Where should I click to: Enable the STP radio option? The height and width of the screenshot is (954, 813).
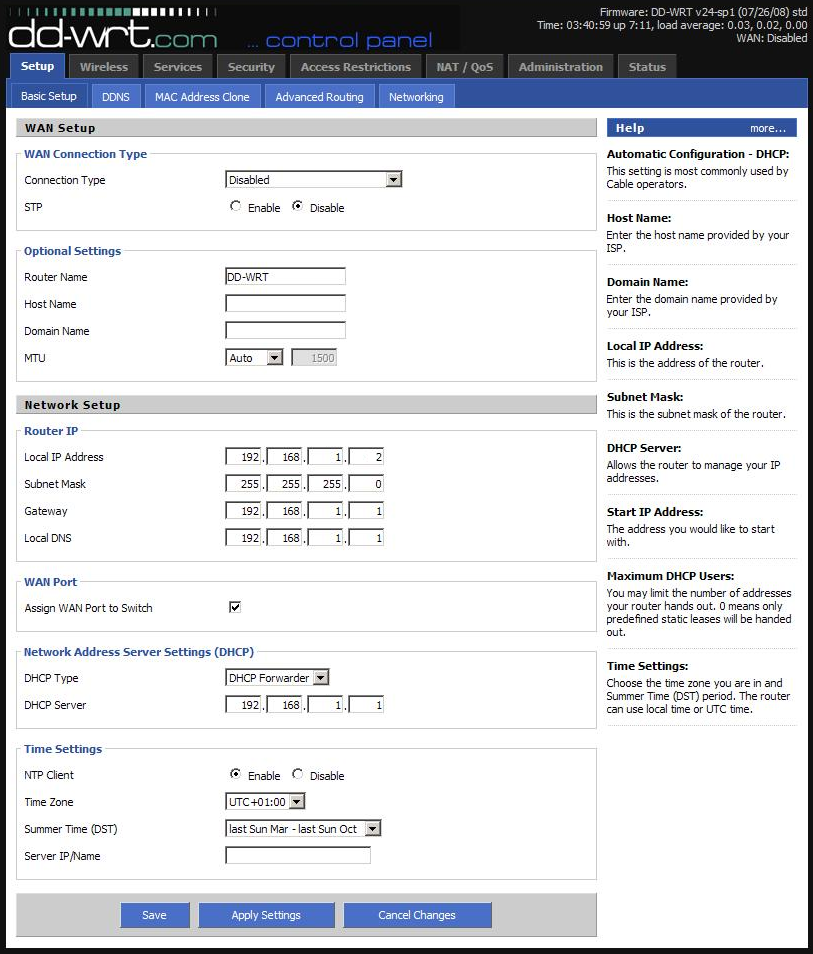coord(236,206)
